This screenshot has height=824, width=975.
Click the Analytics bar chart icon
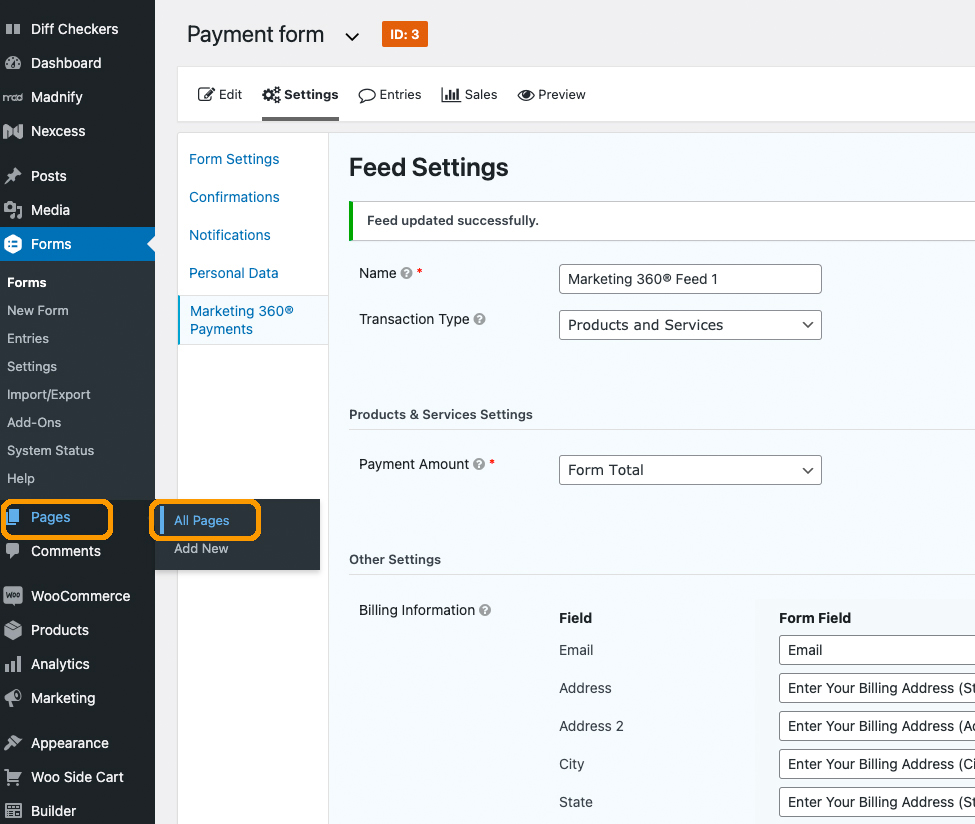(13, 664)
